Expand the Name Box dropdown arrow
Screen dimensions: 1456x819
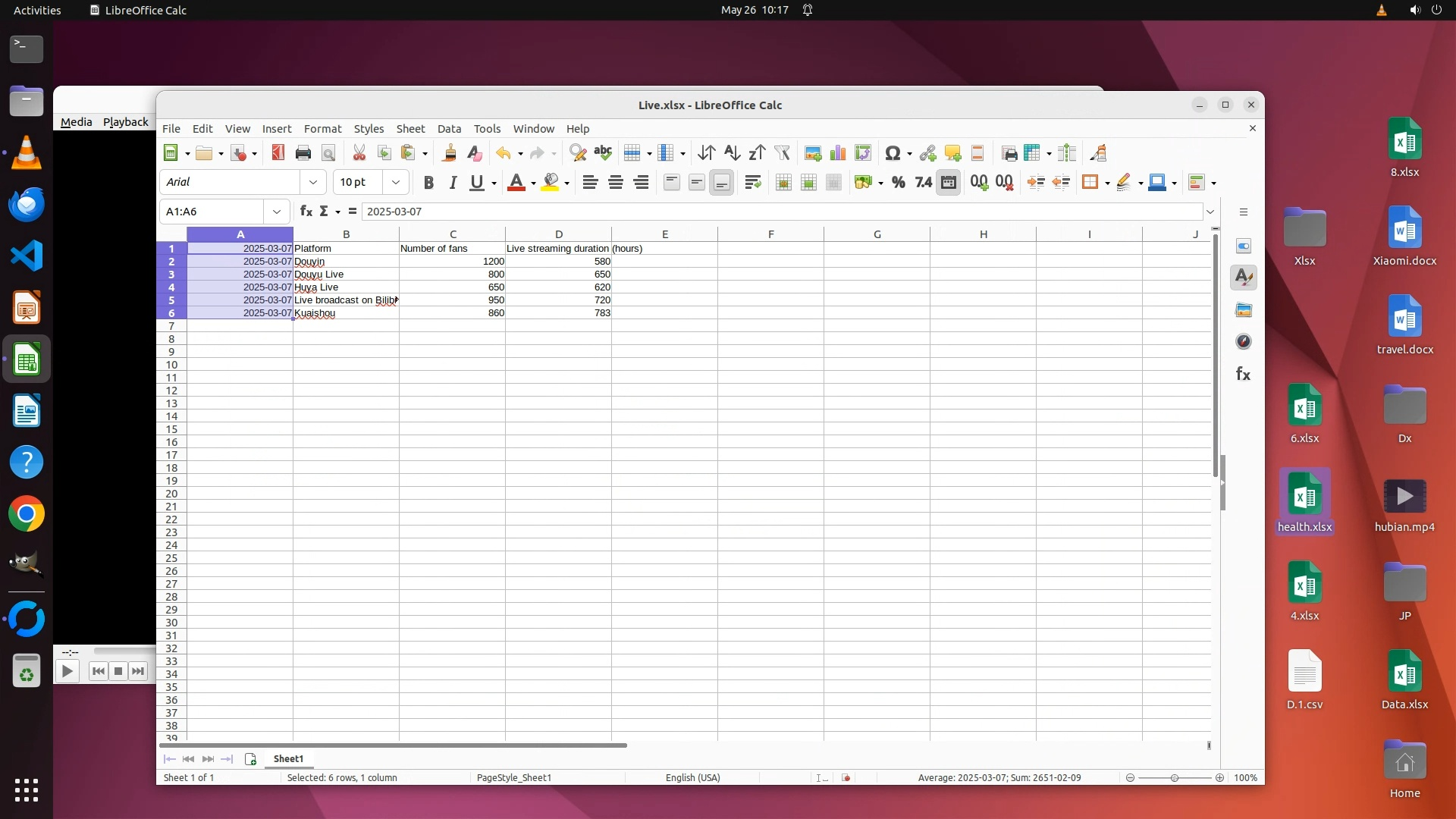pos(277,212)
